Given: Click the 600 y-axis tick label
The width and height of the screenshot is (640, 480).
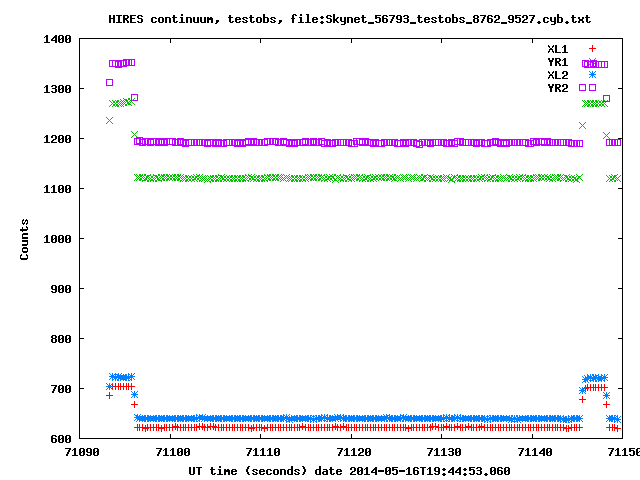Looking at the screenshot, I should 61,439.
